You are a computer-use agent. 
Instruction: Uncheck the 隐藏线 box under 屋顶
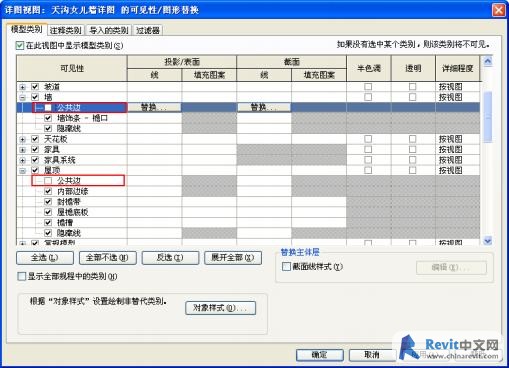point(48,233)
